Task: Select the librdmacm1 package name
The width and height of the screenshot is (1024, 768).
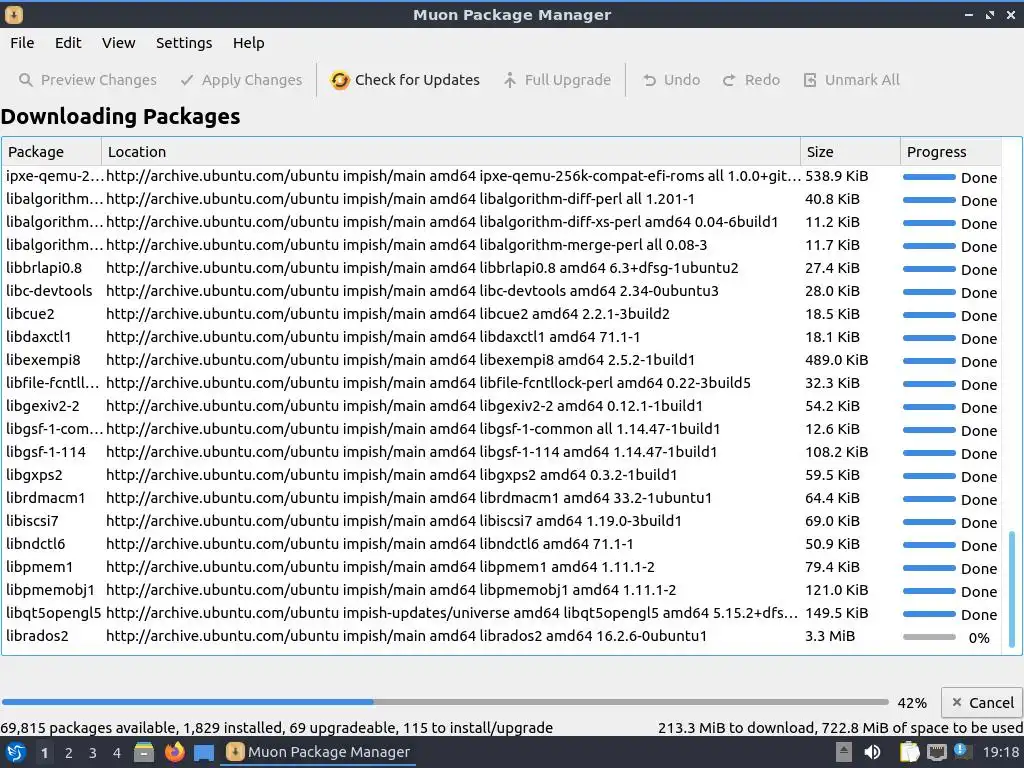Action: [46, 498]
